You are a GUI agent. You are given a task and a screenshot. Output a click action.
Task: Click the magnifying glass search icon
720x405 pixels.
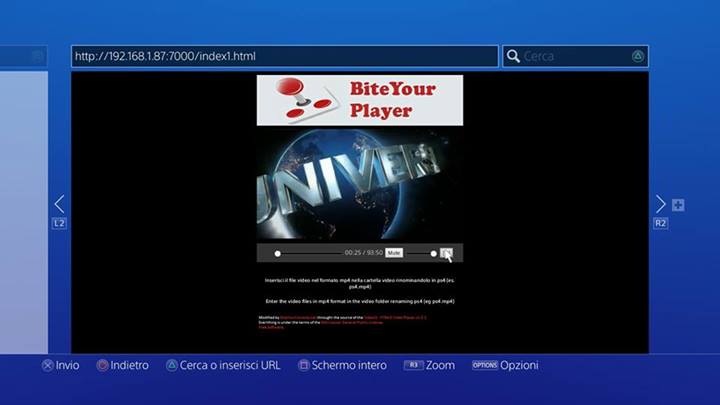pos(513,56)
